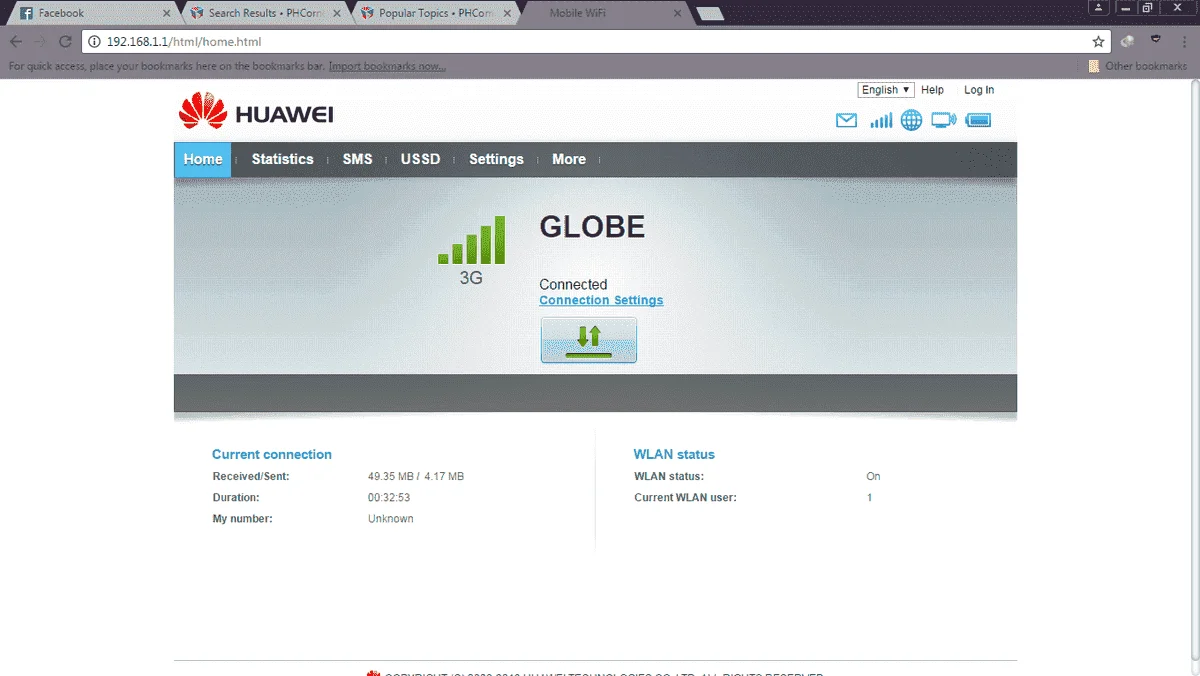The height and width of the screenshot is (676, 1200).
Task: Click the Log In link
Action: (979, 90)
